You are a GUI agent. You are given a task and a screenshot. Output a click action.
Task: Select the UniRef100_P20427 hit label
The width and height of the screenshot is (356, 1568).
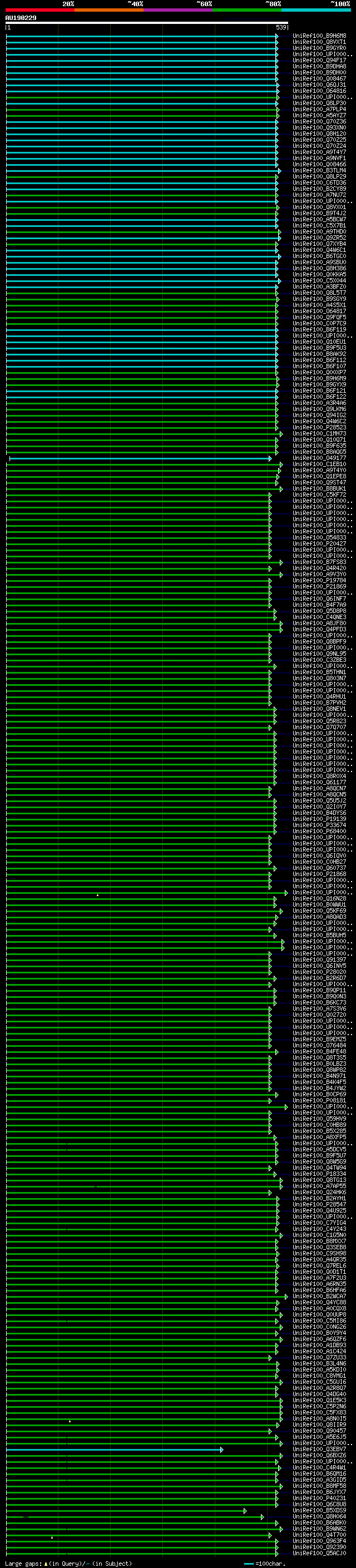coord(319,543)
